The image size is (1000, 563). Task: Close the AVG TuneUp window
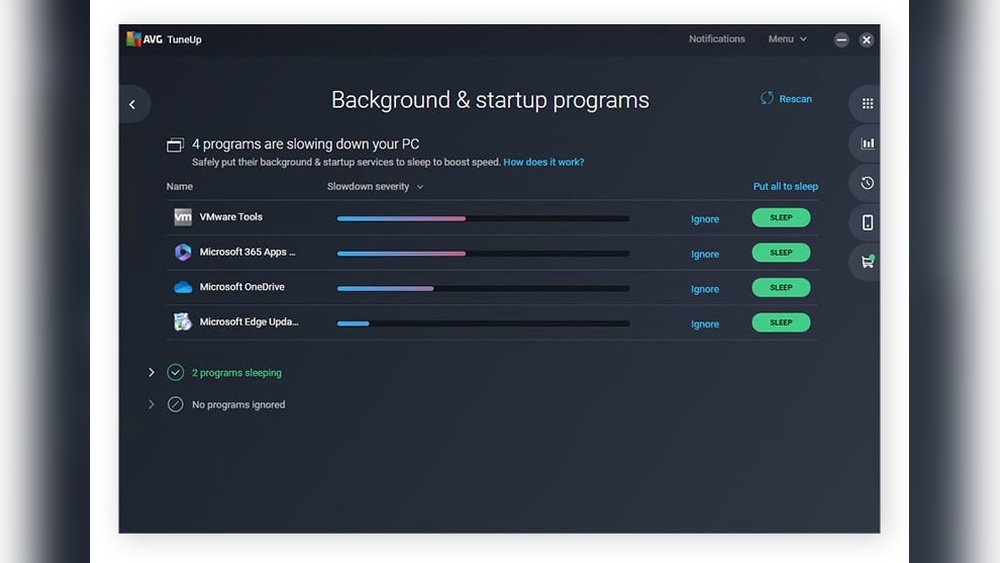point(866,40)
